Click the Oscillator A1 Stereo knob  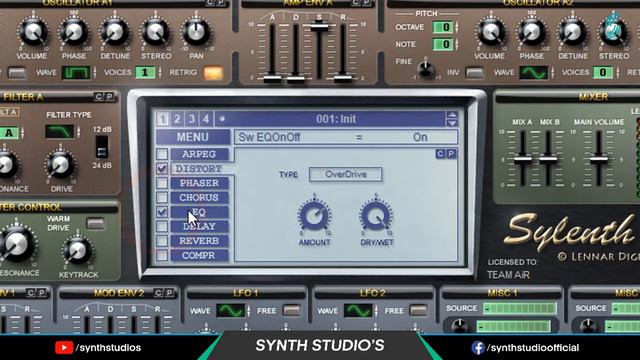coord(156,32)
